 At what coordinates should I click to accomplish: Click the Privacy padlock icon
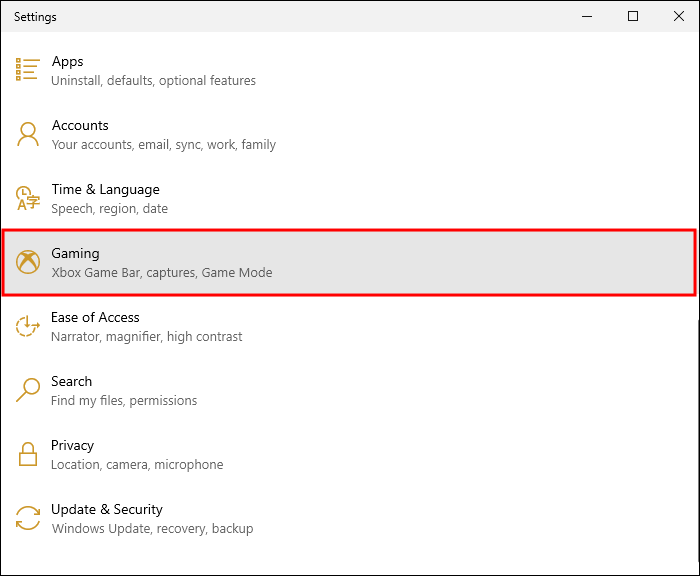(x=27, y=454)
